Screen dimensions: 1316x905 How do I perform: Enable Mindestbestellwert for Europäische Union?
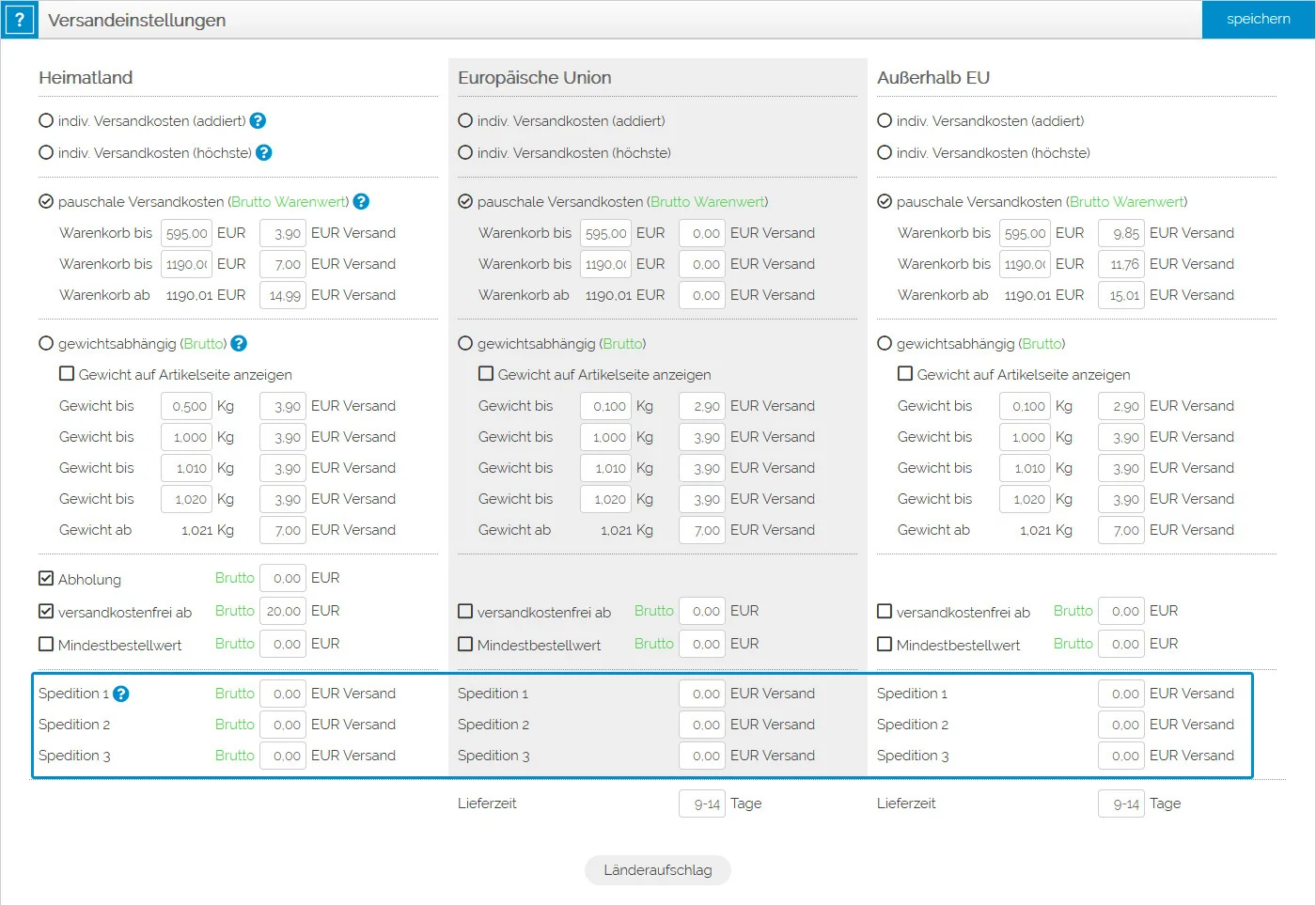coord(465,645)
